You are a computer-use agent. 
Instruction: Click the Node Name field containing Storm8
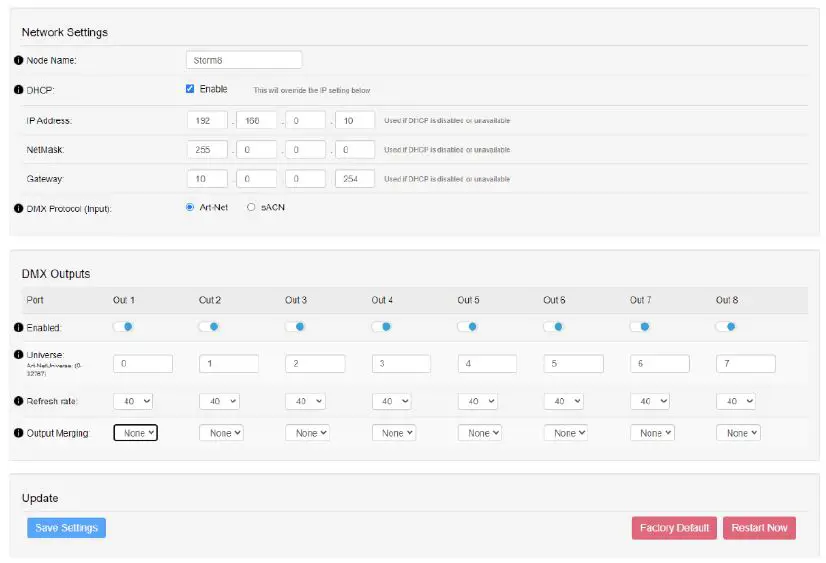click(244, 60)
